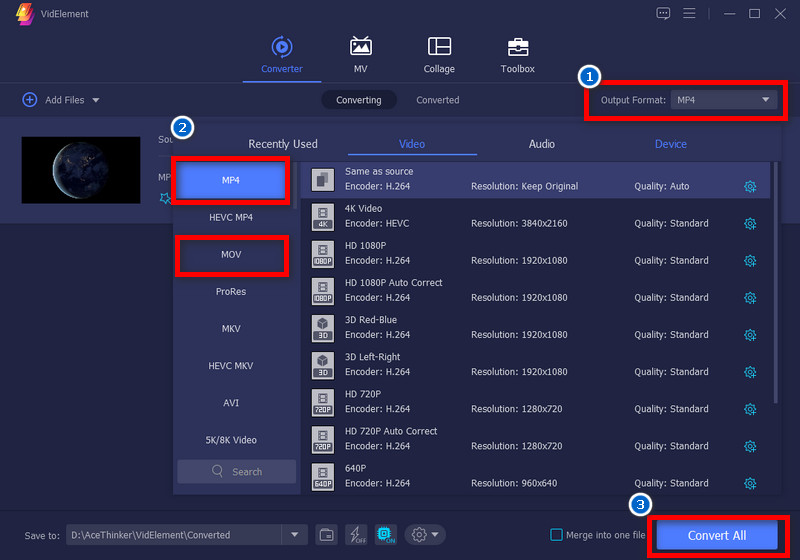Viewport: 800px width, 560px height.
Task: Select the AVI format
Action: tap(231, 403)
